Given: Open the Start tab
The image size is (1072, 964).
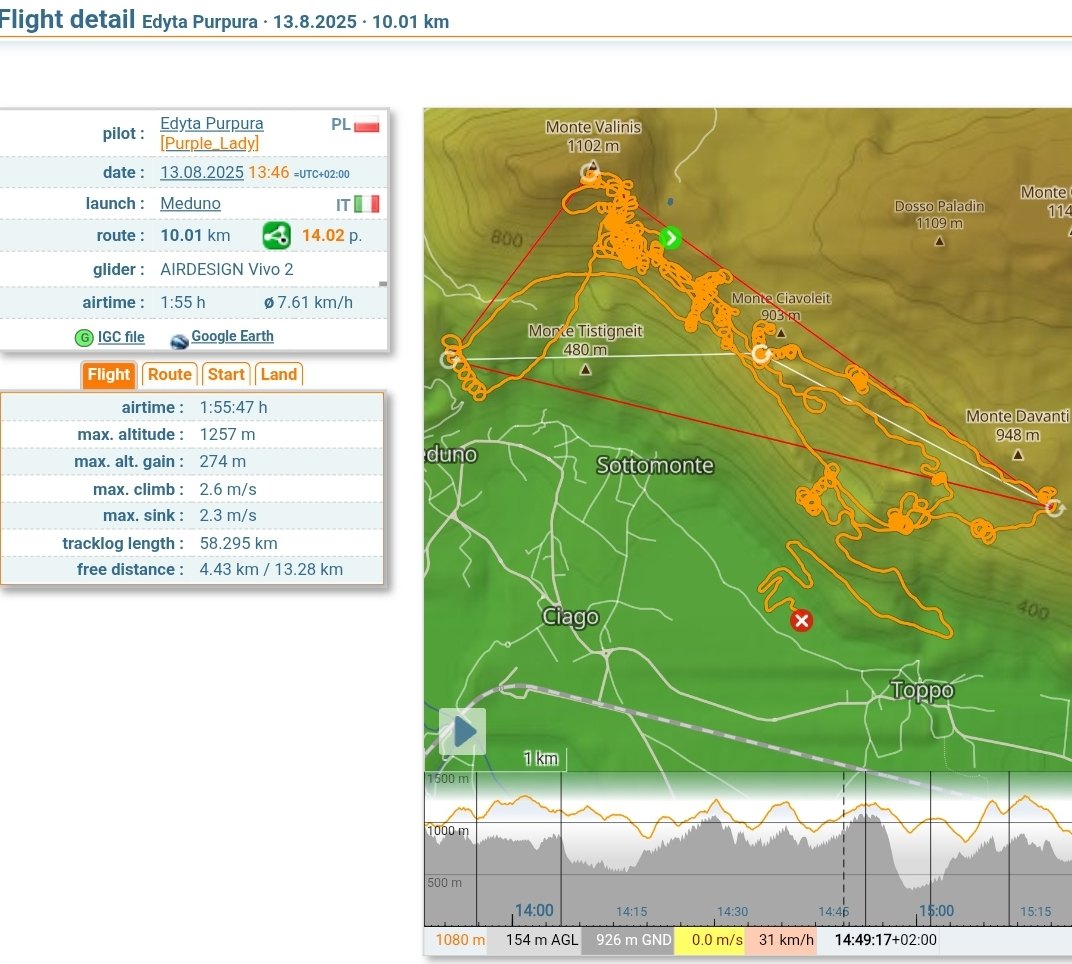Looking at the screenshot, I should (226, 374).
